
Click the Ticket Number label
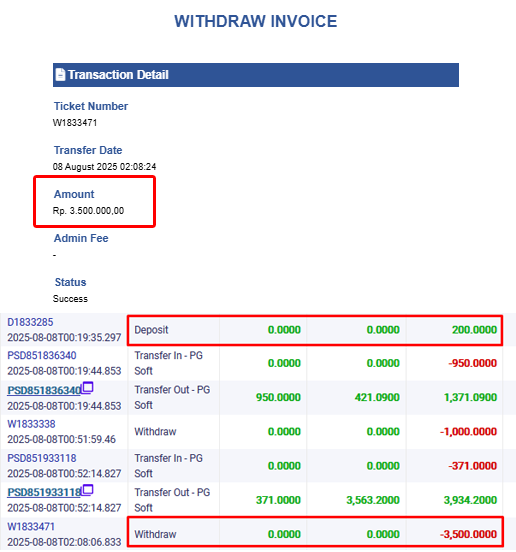point(91,106)
